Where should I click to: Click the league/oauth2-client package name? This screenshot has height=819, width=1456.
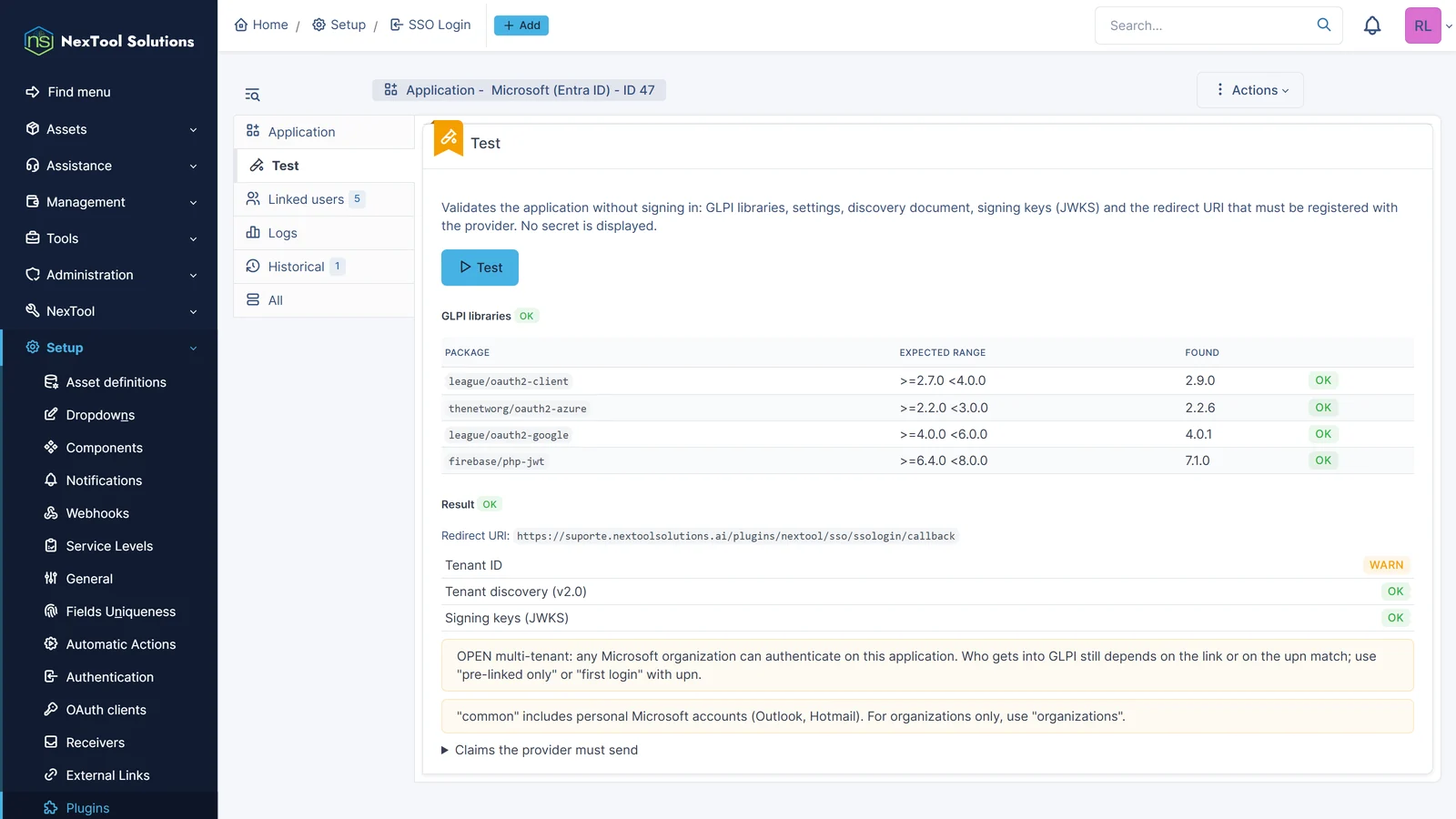click(x=509, y=381)
